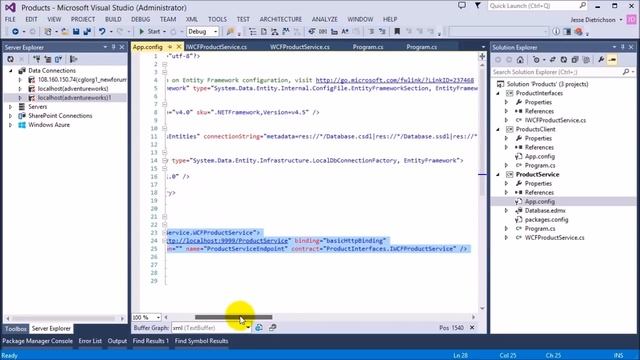
Task: Open the DEBUG menu
Action: tap(140, 19)
